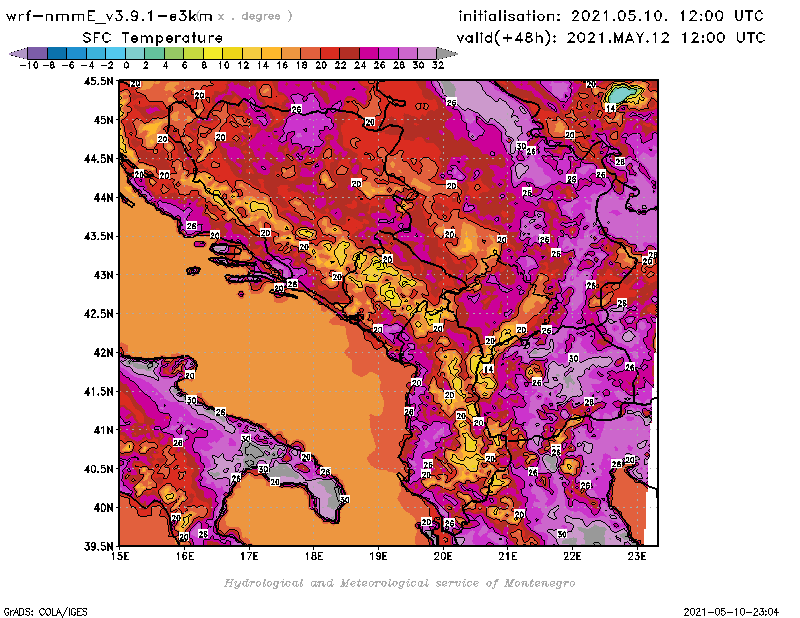Click the 40N latitude axis label

coord(104,508)
